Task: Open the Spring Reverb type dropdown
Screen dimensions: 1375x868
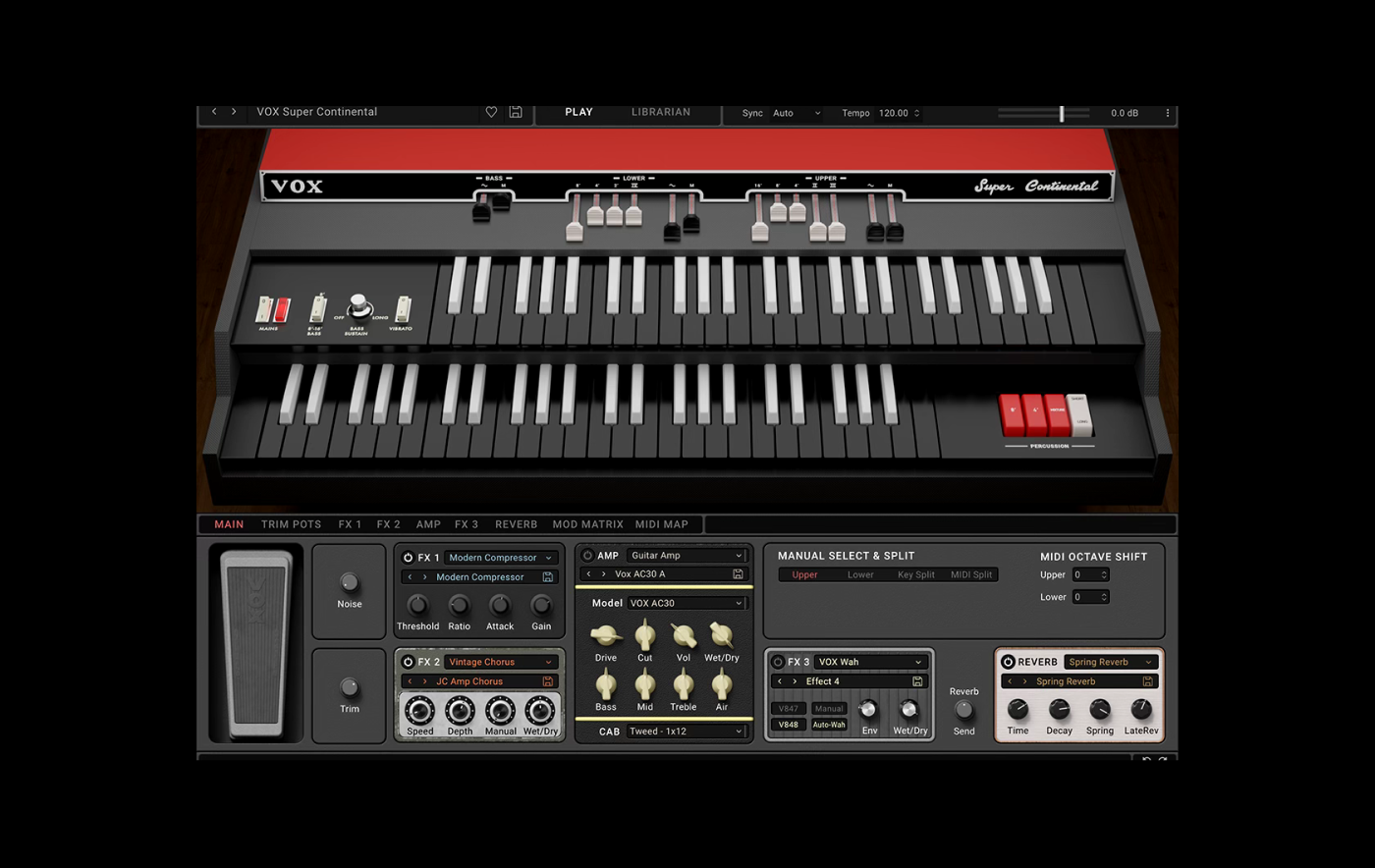Action: (1111, 662)
